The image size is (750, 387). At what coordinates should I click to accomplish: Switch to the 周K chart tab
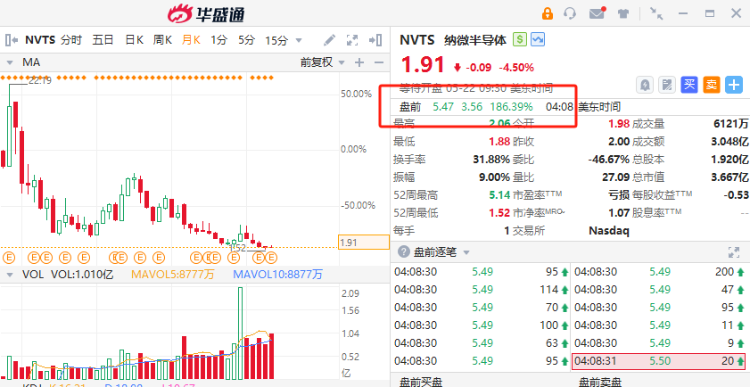pyautogui.click(x=162, y=40)
